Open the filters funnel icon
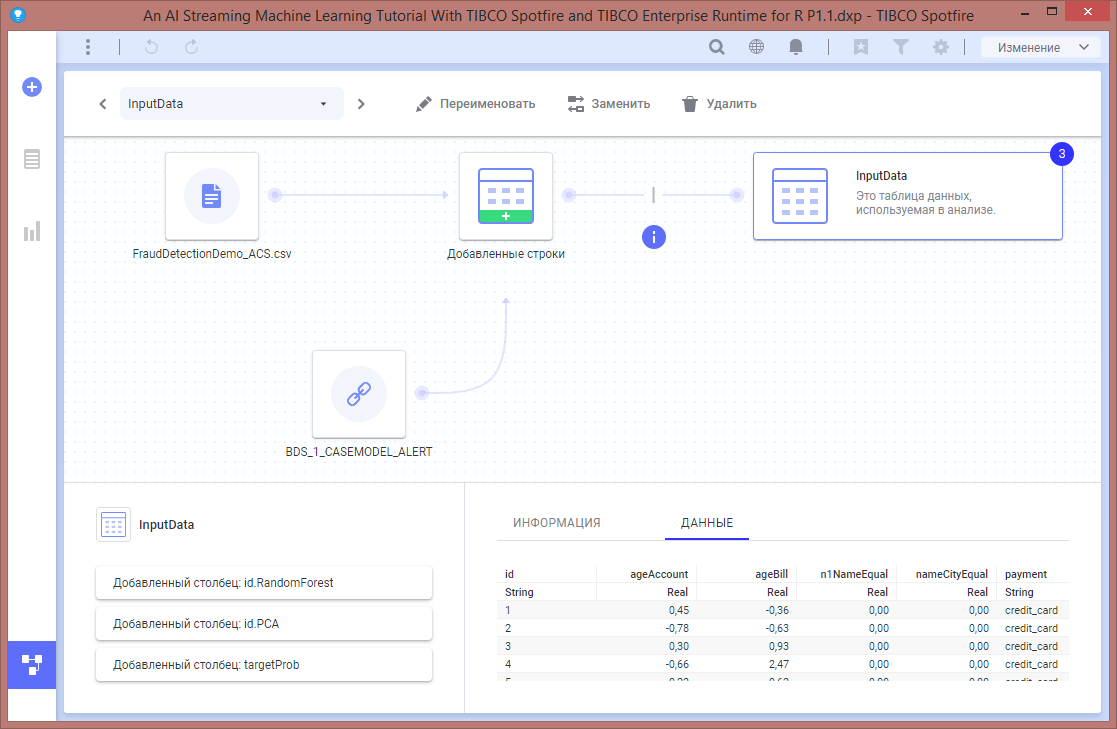The image size is (1117, 729). (900, 47)
